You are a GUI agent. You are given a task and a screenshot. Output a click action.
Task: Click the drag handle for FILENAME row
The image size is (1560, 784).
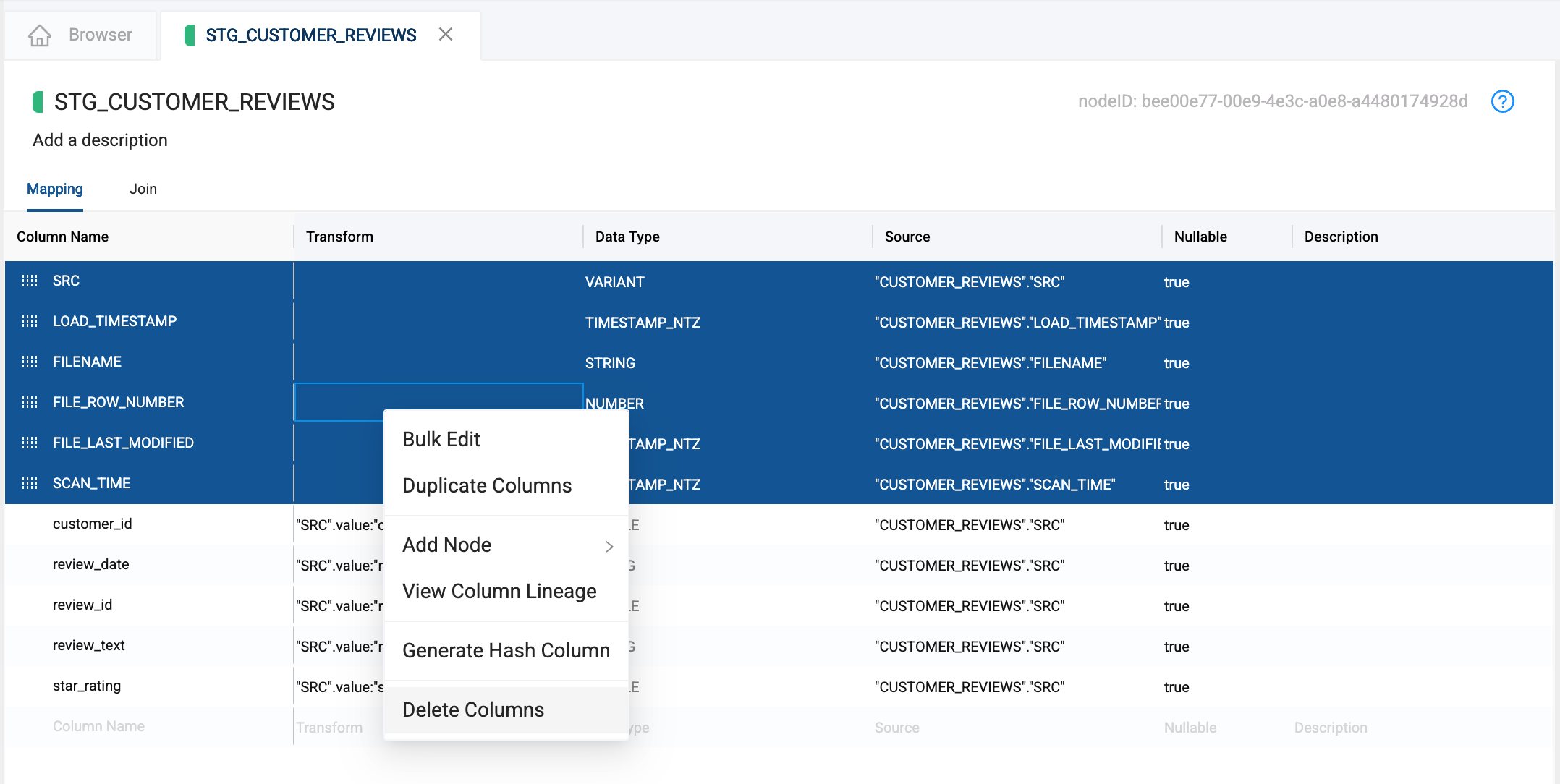point(30,362)
